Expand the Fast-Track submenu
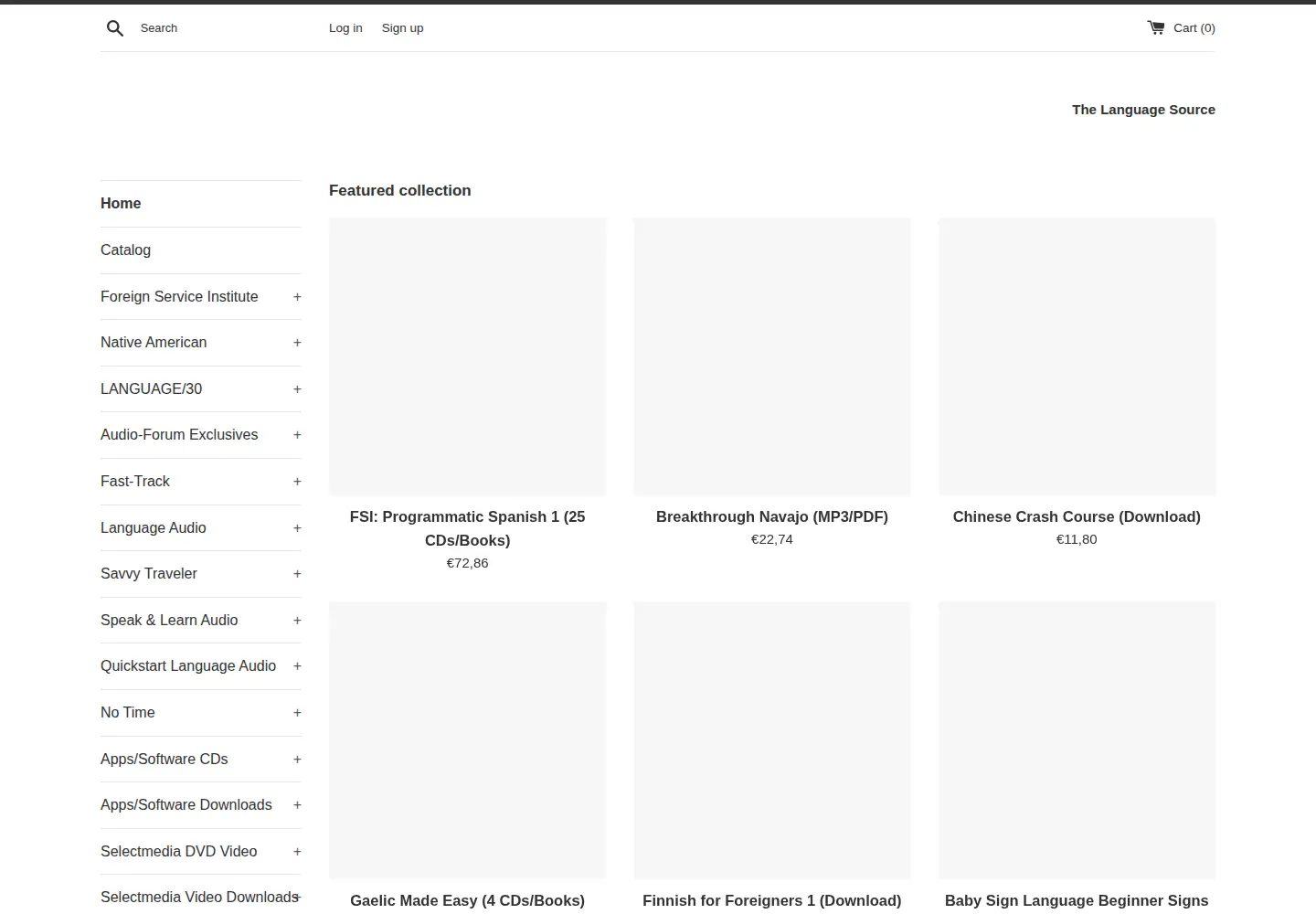The image size is (1316, 914). click(x=297, y=482)
